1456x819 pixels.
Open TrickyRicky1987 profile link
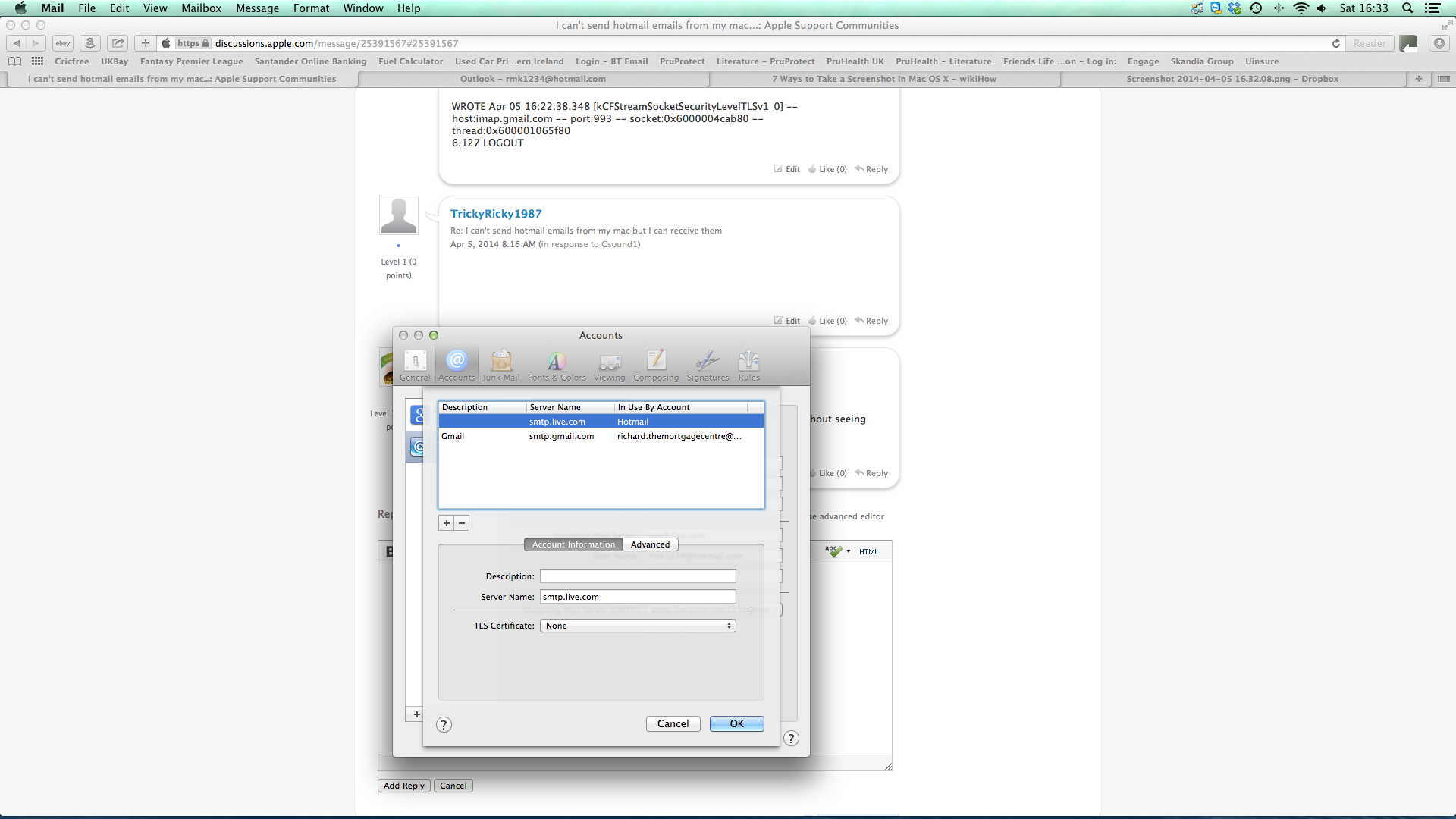(x=496, y=214)
